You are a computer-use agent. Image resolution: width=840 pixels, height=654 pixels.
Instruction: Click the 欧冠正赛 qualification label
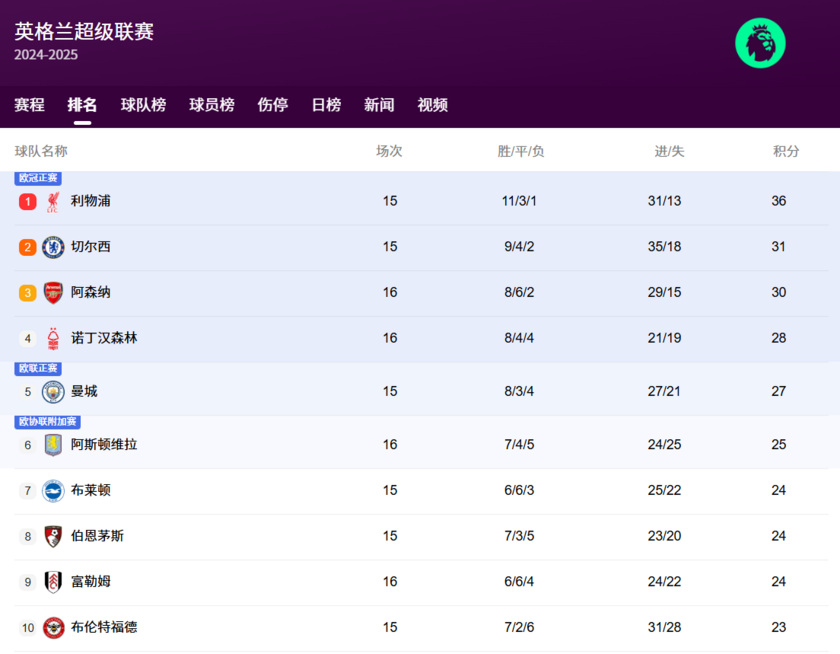click(x=36, y=178)
